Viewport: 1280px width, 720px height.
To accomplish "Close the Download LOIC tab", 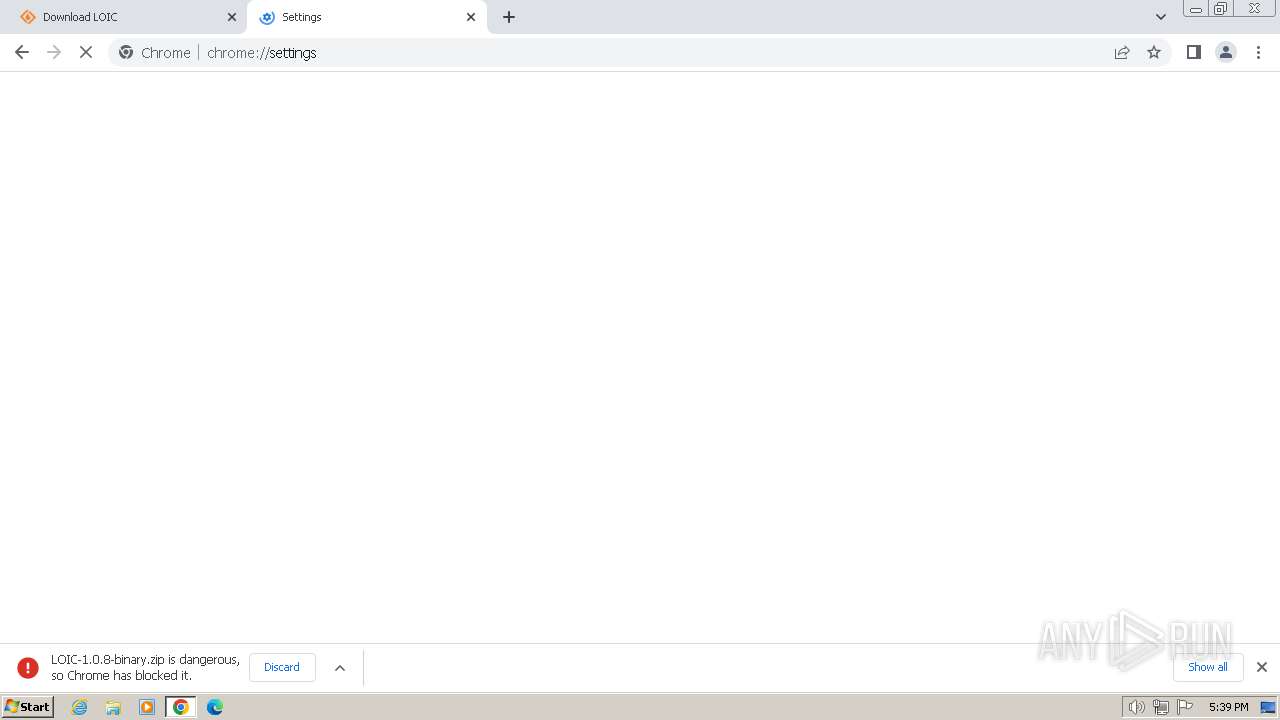I will (x=232, y=17).
